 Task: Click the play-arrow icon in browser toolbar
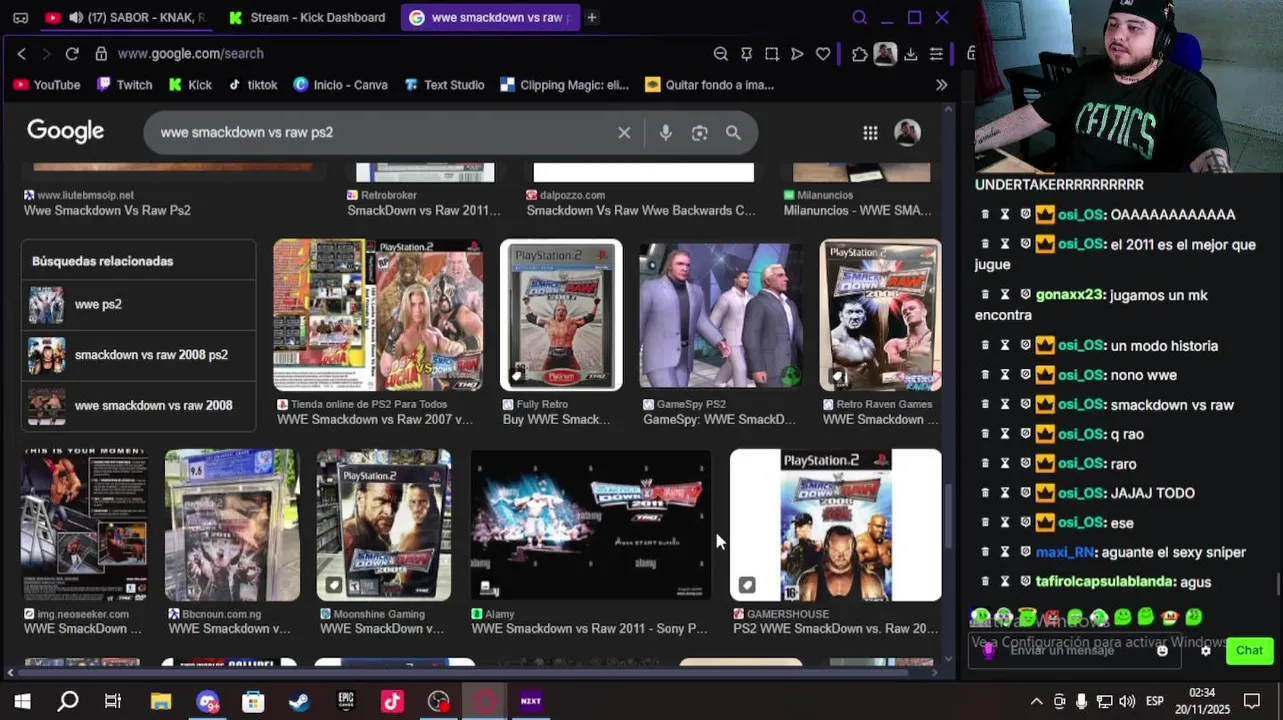tap(797, 54)
